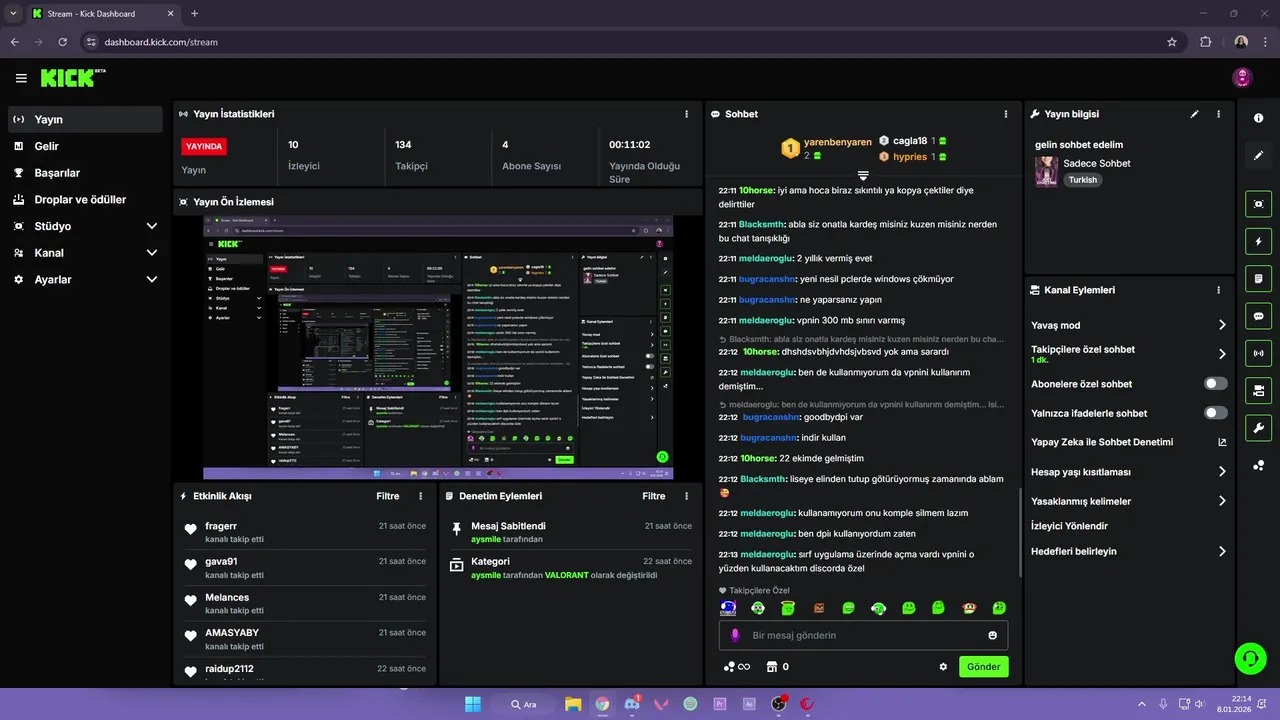Open Sohbet panel options menu
Image resolution: width=1280 pixels, height=720 pixels.
click(x=1006, y=114)
